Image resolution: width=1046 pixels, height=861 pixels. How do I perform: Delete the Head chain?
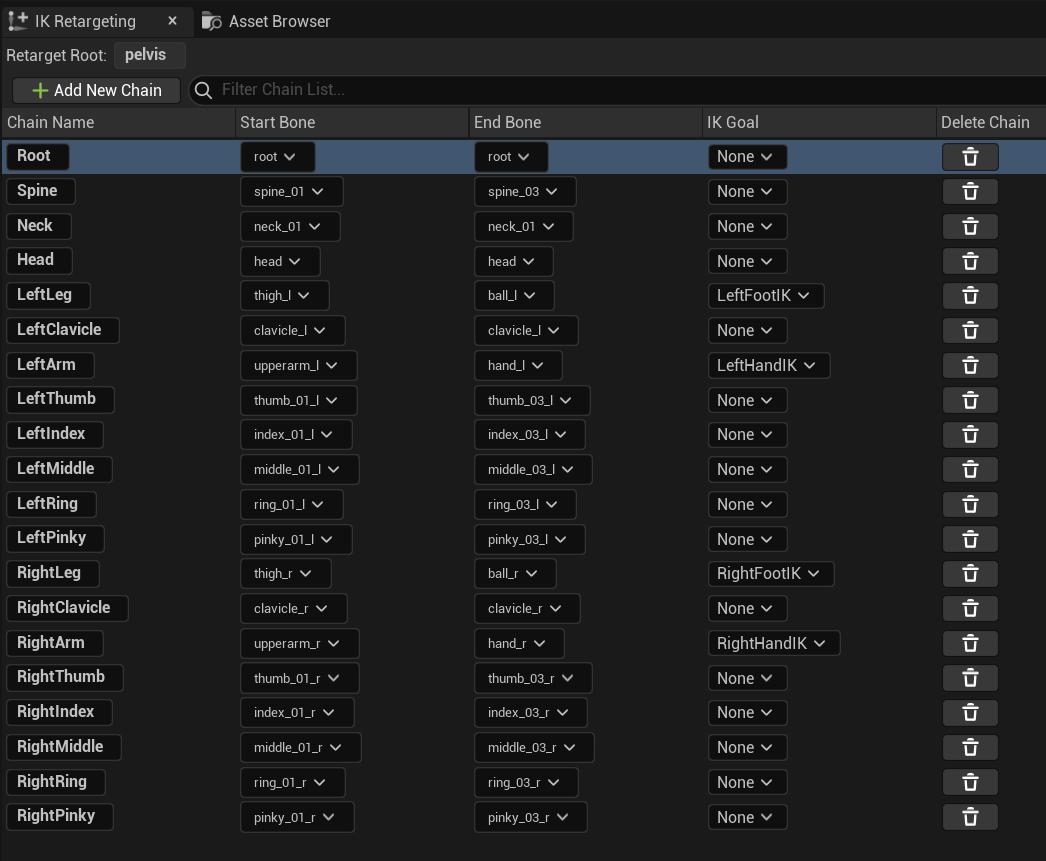point(970,261)
